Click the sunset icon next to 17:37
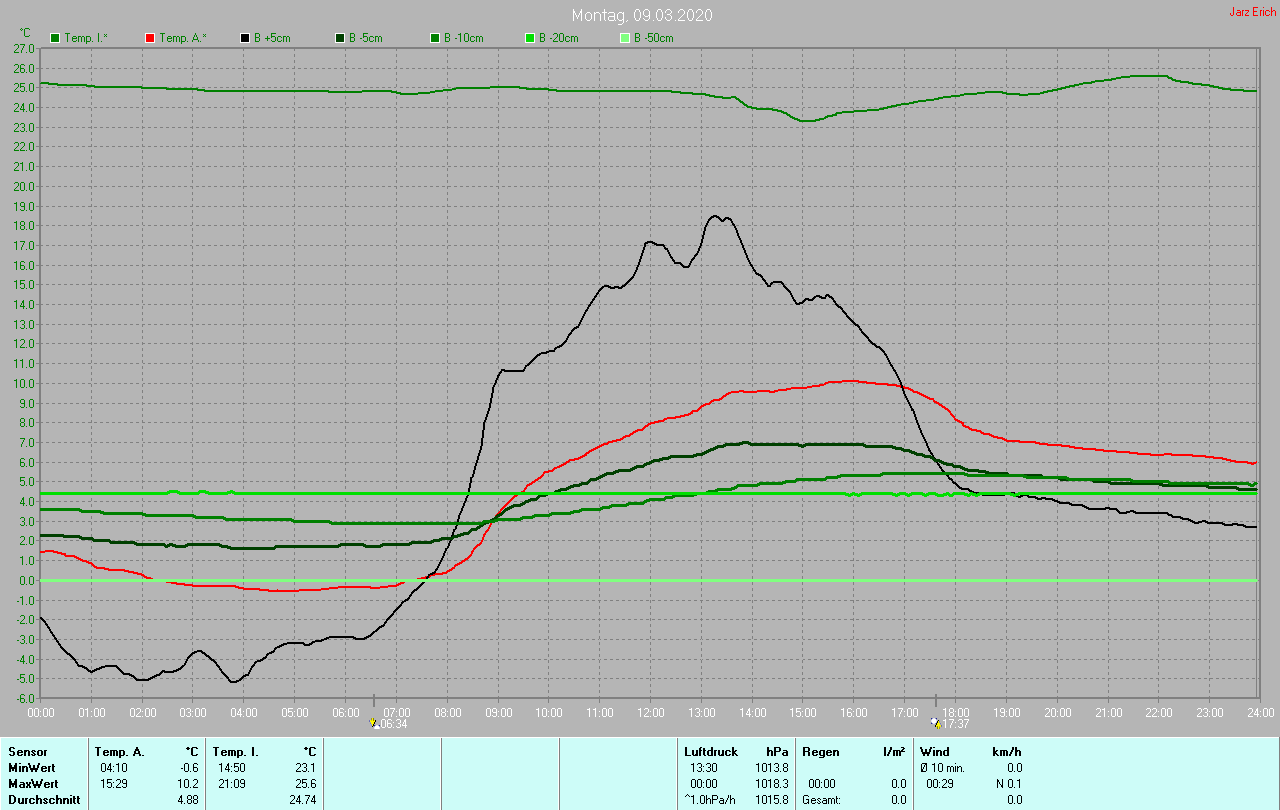The height and width of the screenshot is (810, 1280). pos(935,723)
